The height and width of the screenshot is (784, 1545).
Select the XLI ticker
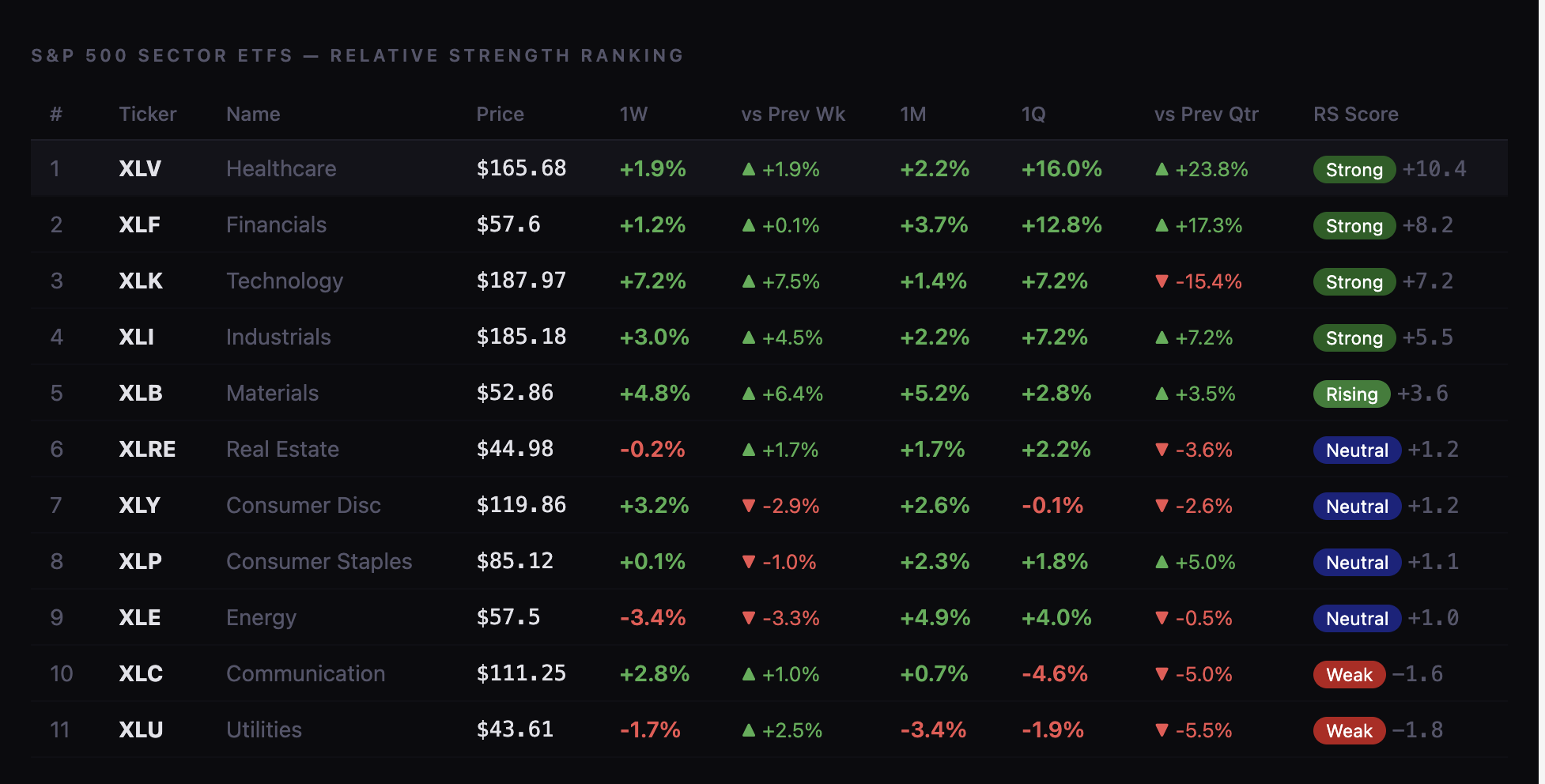(136, 337)
